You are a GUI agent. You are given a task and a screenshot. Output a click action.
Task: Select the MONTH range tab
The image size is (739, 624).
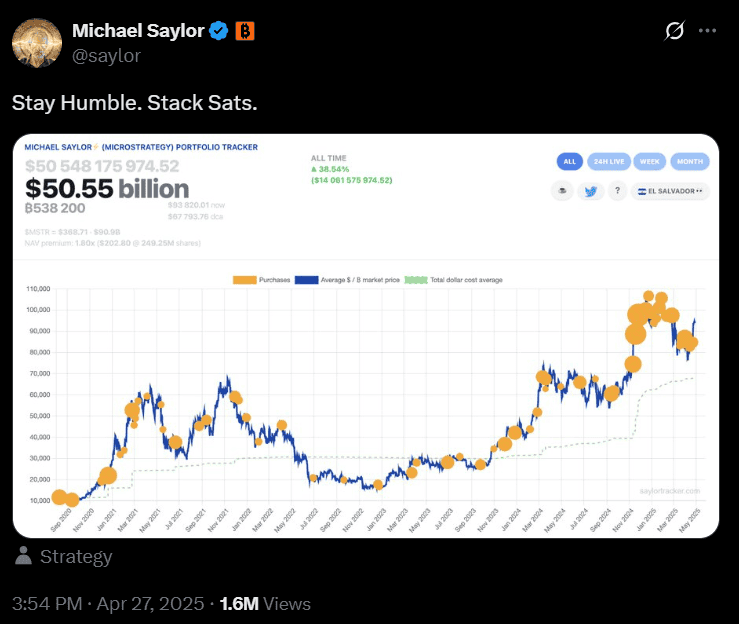pyautogui.click(x=690, y=162)
